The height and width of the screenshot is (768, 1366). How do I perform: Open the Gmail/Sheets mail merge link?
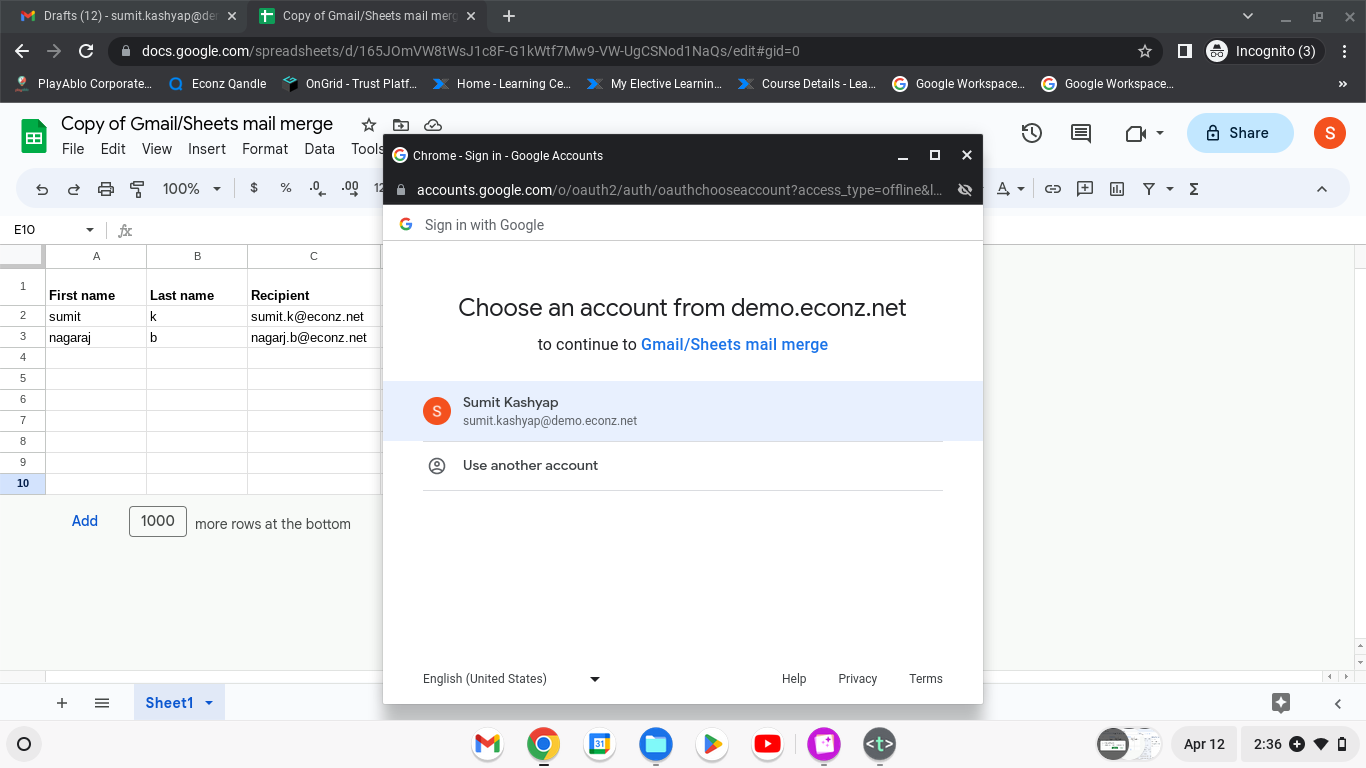(x=734, y=344)
